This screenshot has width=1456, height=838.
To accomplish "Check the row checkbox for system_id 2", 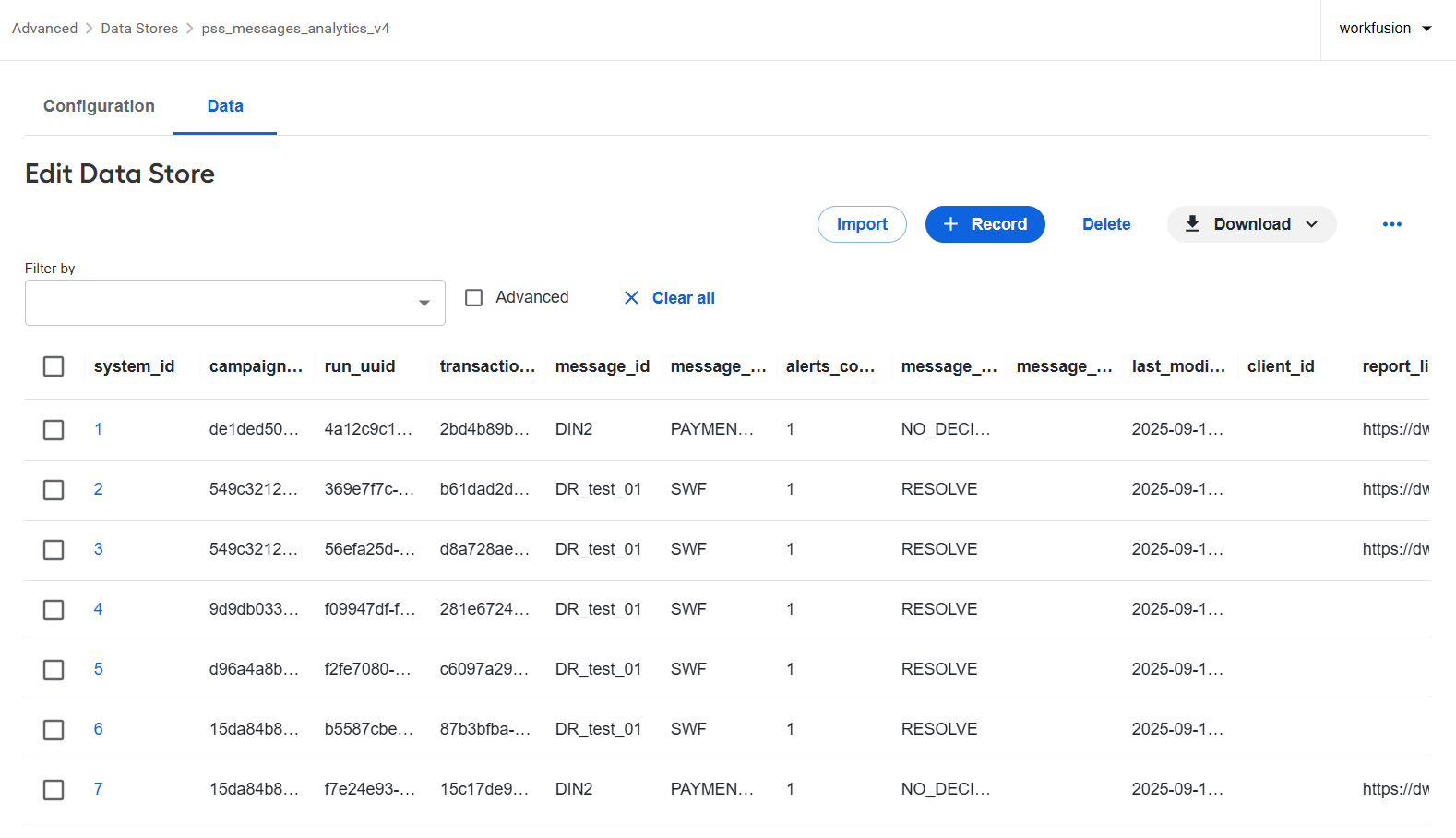I will (x=54, y=490).
